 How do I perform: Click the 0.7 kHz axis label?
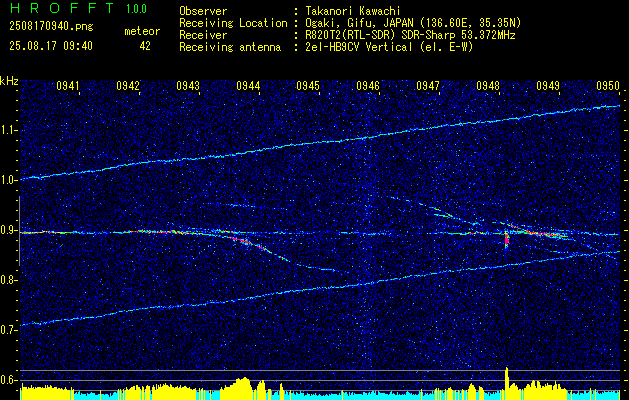click(x=9, y=330)
